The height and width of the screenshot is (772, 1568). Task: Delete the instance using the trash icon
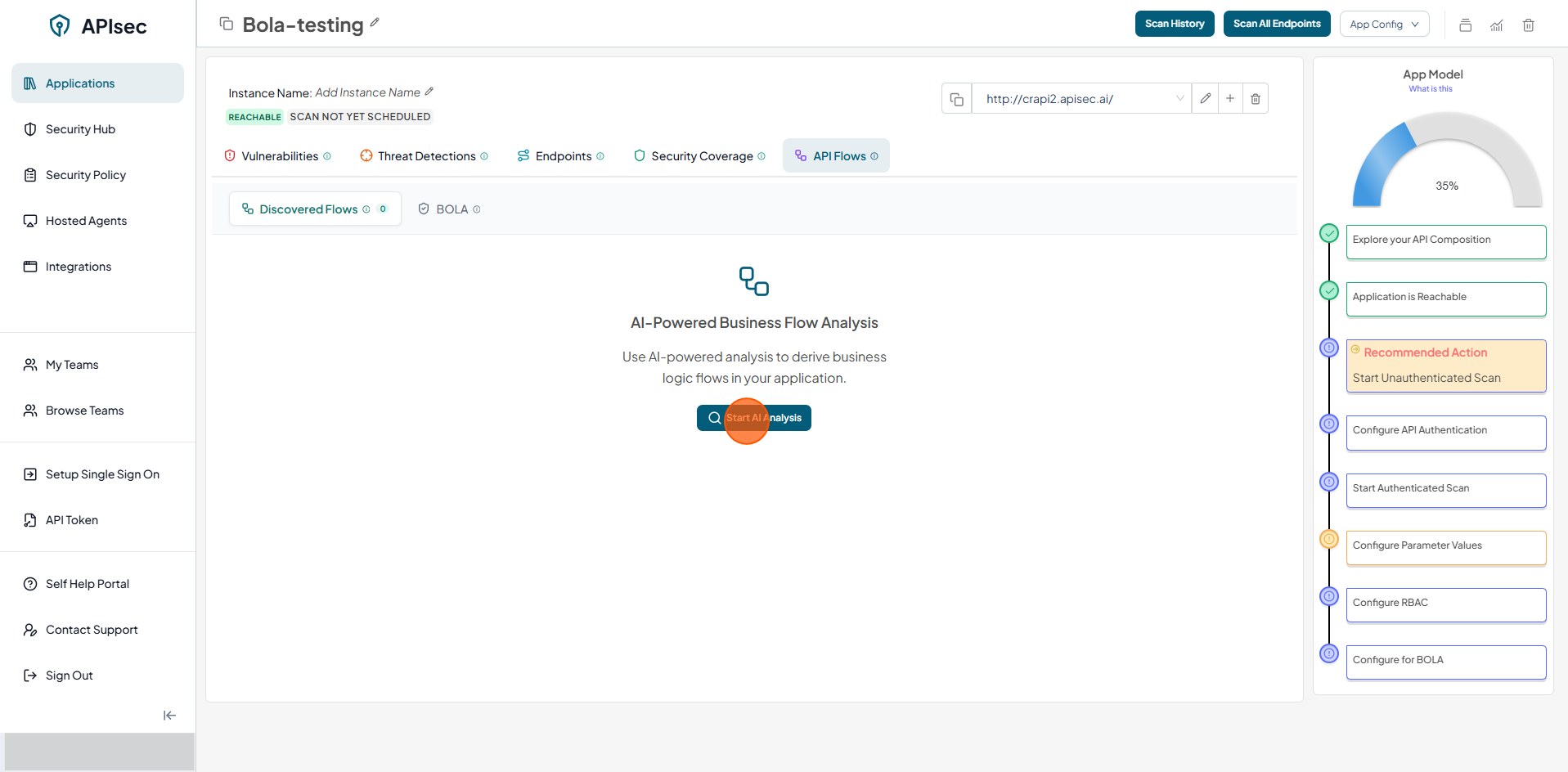click(1255, 99)
